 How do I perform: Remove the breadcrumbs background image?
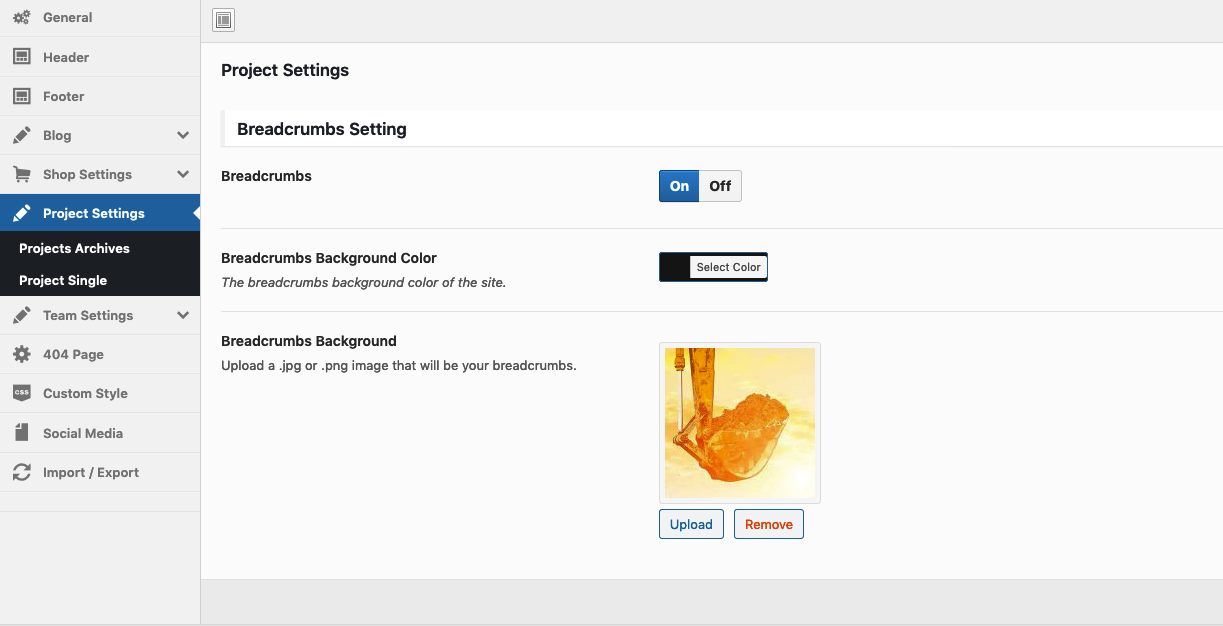pos(768,524)
